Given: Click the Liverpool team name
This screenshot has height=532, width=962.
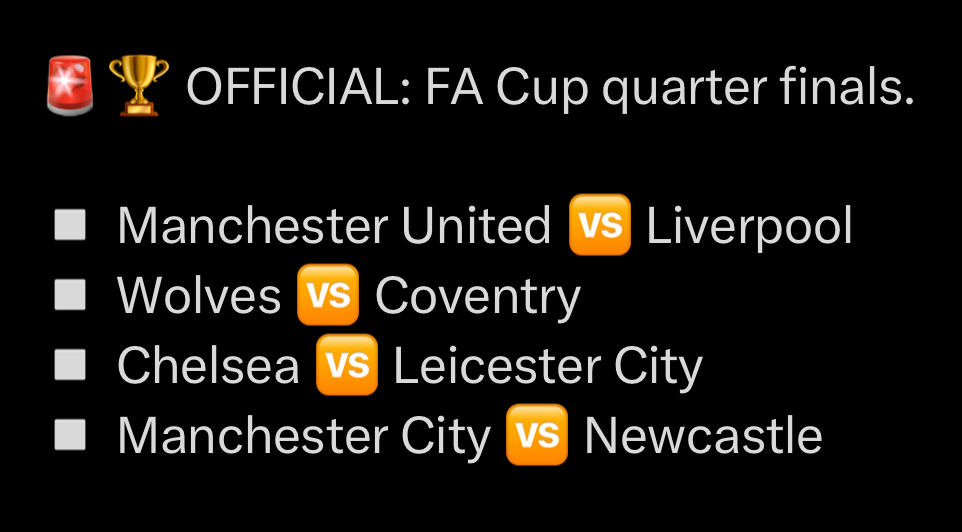Looking at the screenshot, I should click(749, 226).
